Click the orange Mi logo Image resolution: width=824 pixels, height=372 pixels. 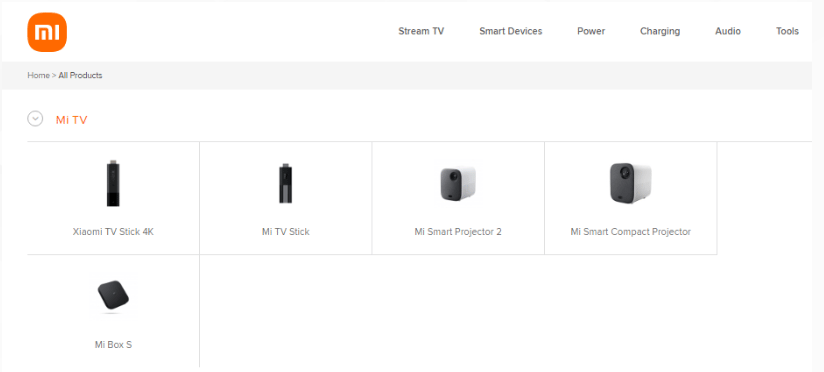click(47, 33)
